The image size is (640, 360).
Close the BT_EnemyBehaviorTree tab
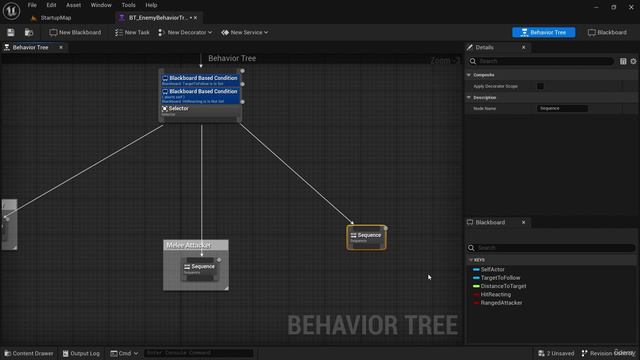click(196, 18)
